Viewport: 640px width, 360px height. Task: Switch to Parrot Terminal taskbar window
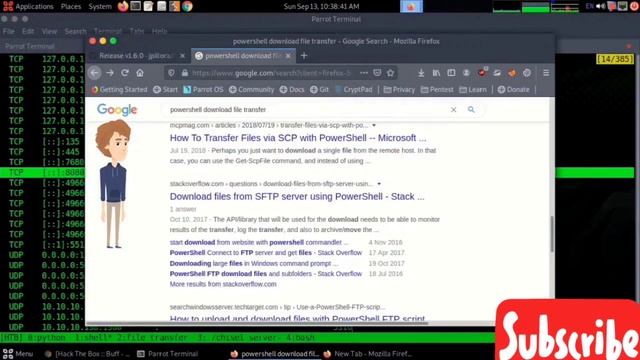[x=167, y=354]
